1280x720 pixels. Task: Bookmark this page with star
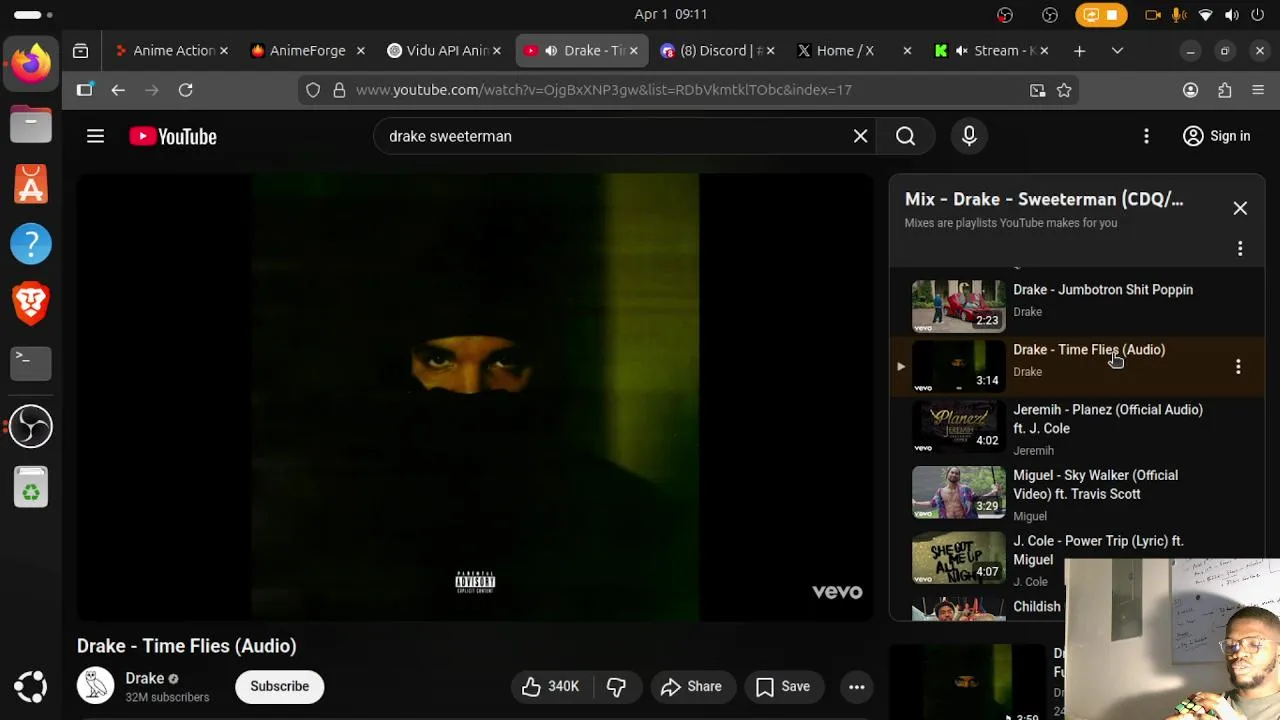point(1064,90)
